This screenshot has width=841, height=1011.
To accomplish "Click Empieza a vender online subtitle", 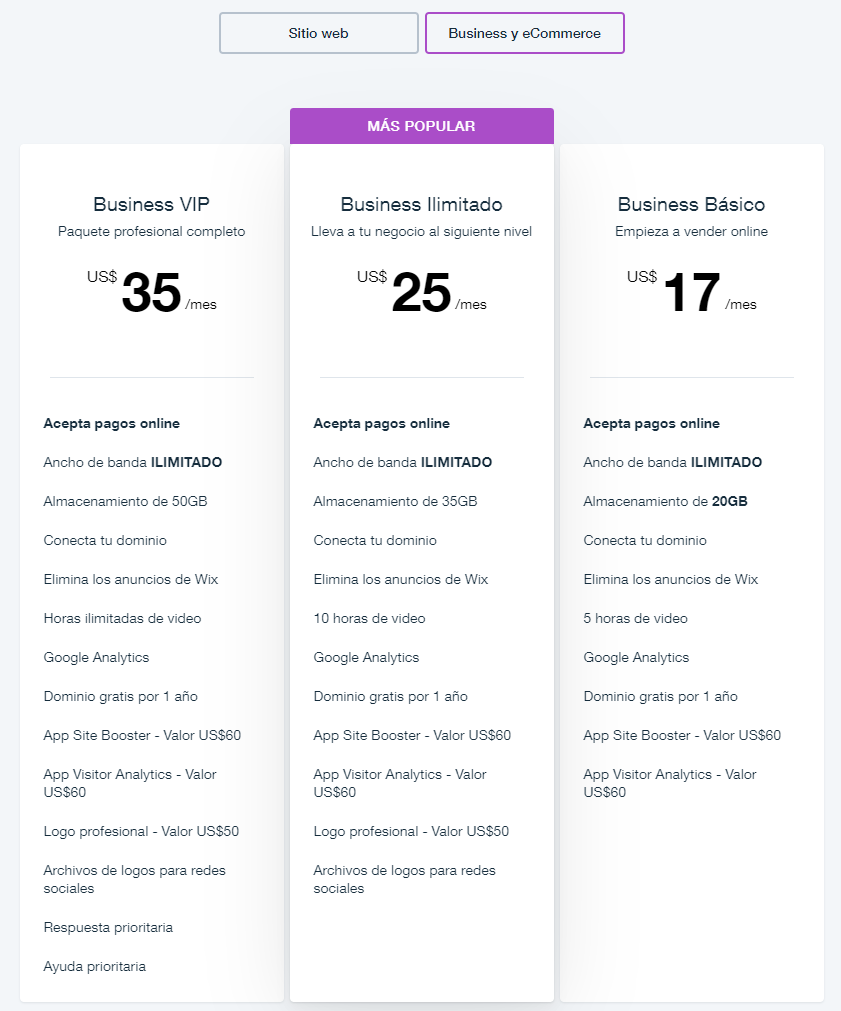I will [691, 232].
